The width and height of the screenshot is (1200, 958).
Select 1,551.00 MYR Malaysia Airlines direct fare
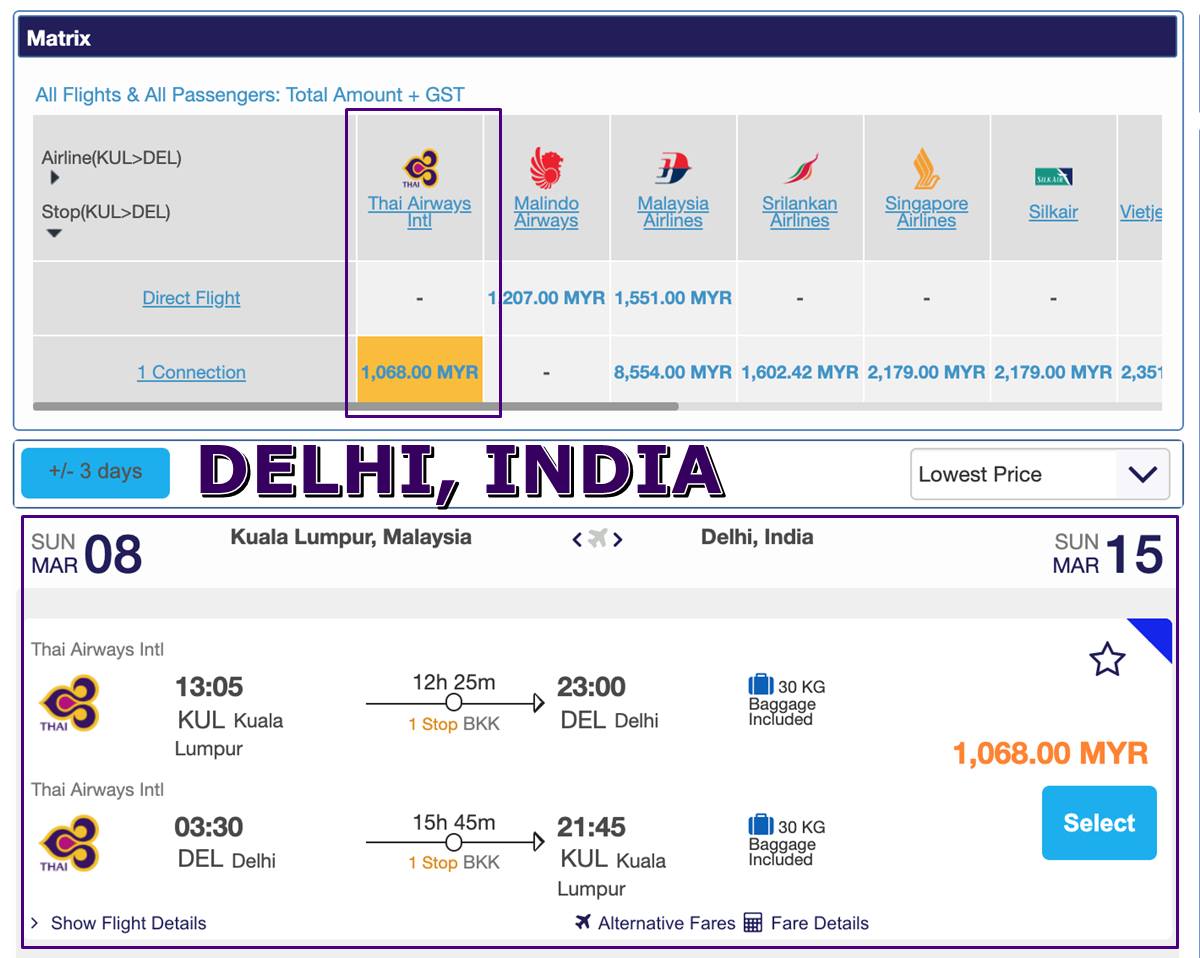coord(673,298)
